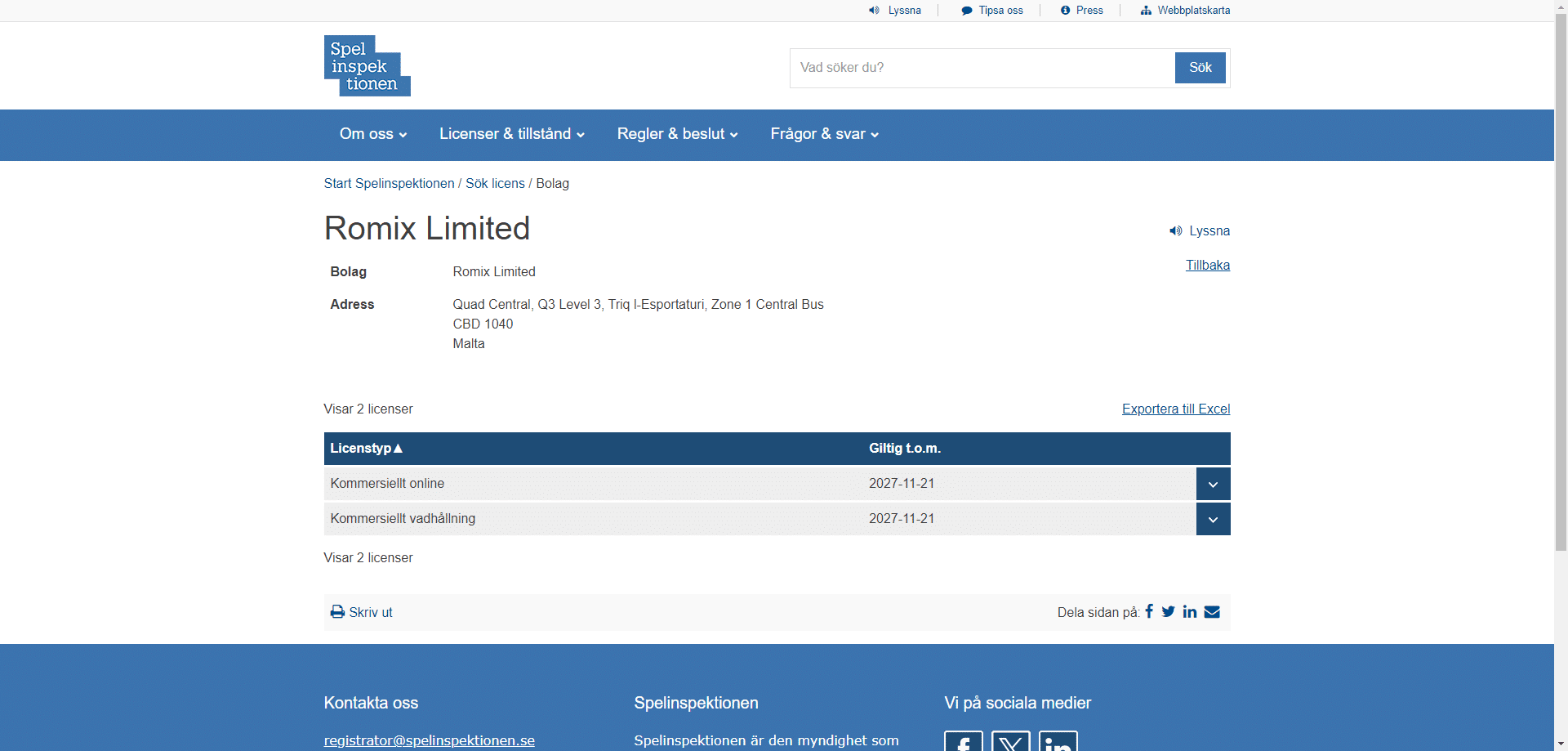Open Tipsa oss link

point(1000,11)
